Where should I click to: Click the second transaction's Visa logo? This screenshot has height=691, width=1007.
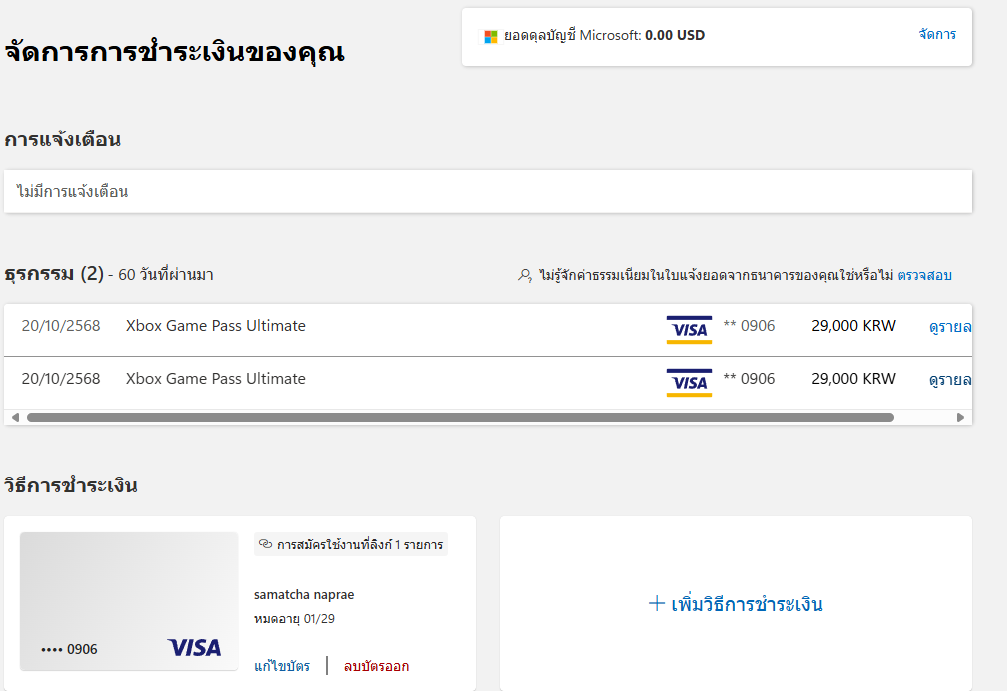tap(689, 383)
